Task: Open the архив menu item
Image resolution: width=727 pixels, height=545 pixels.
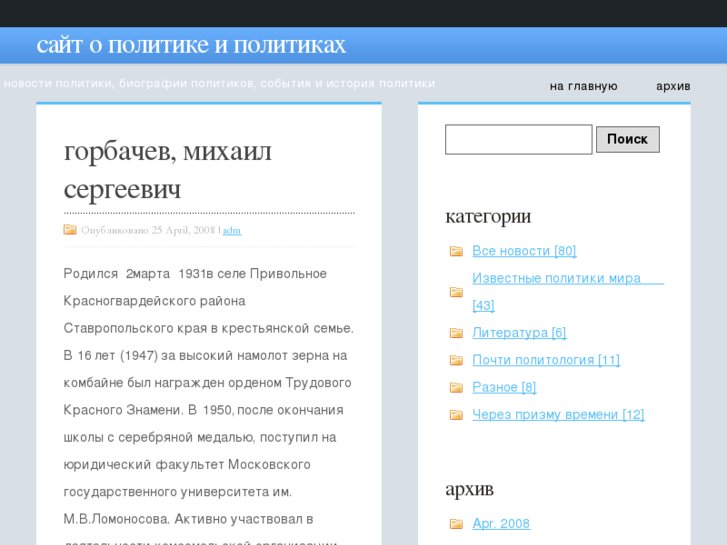Action: click(673, 86)
